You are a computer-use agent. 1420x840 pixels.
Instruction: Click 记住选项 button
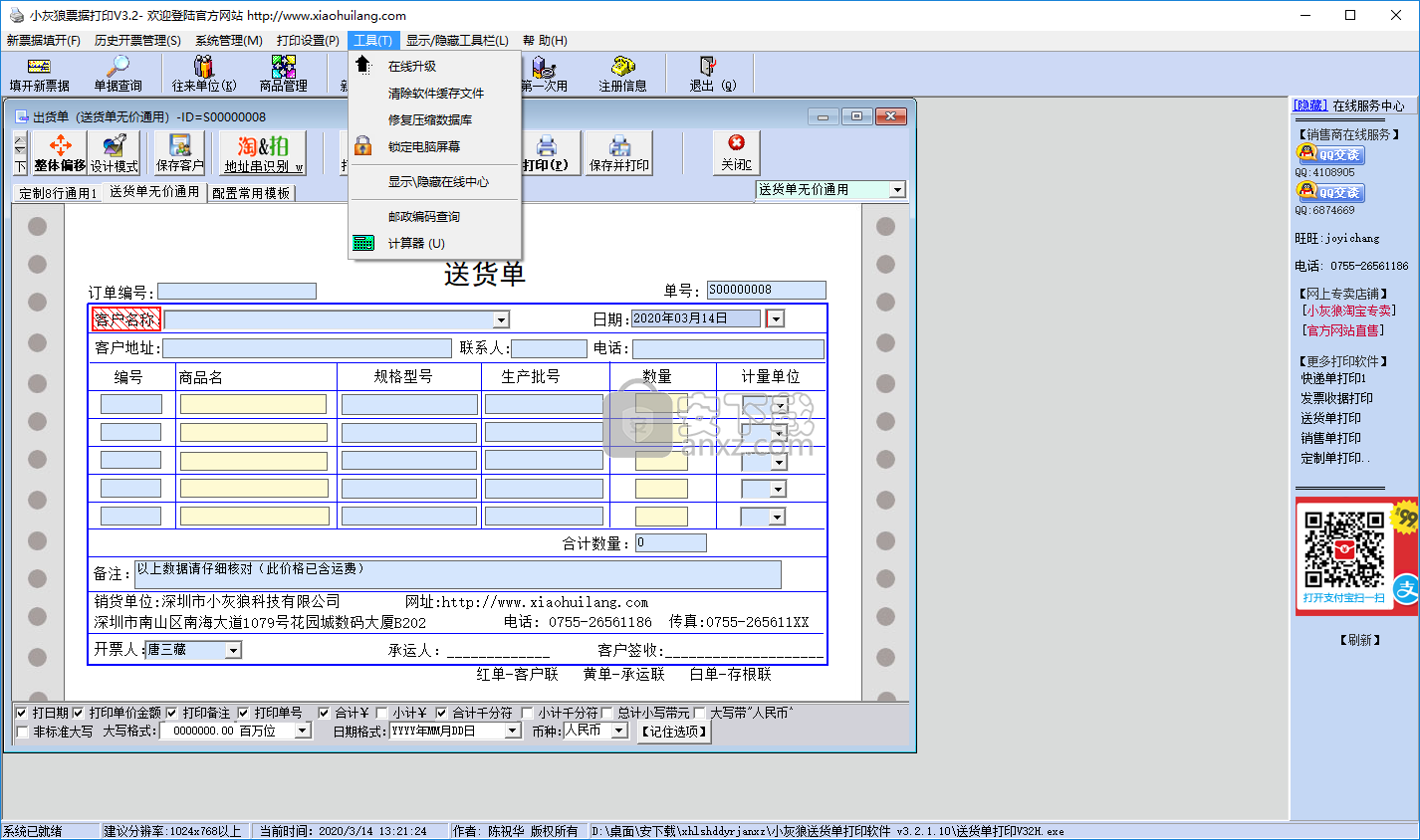[674, 731]
